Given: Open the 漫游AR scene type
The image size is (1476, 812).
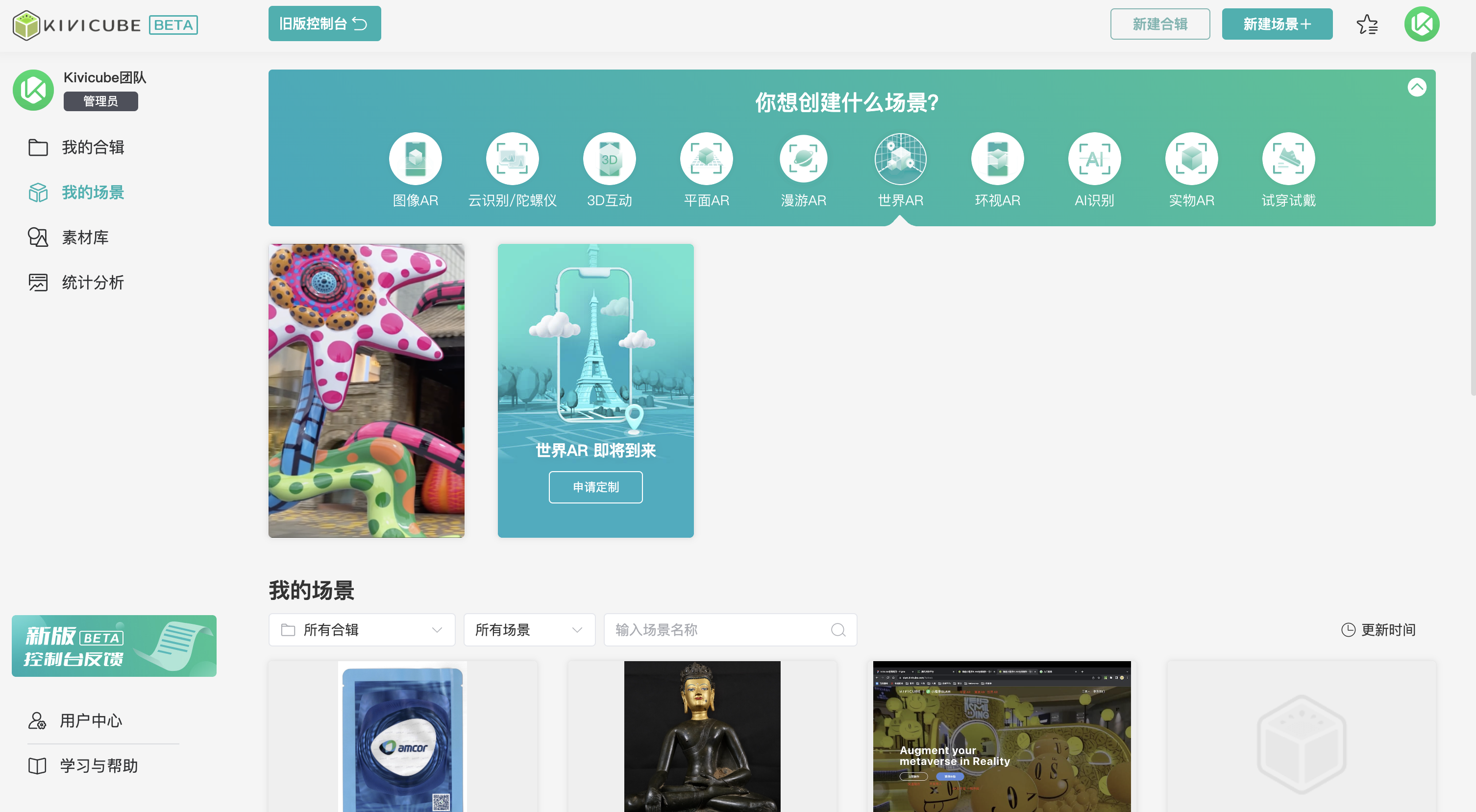Looking at the screenshot, I should tap(803, 159).
